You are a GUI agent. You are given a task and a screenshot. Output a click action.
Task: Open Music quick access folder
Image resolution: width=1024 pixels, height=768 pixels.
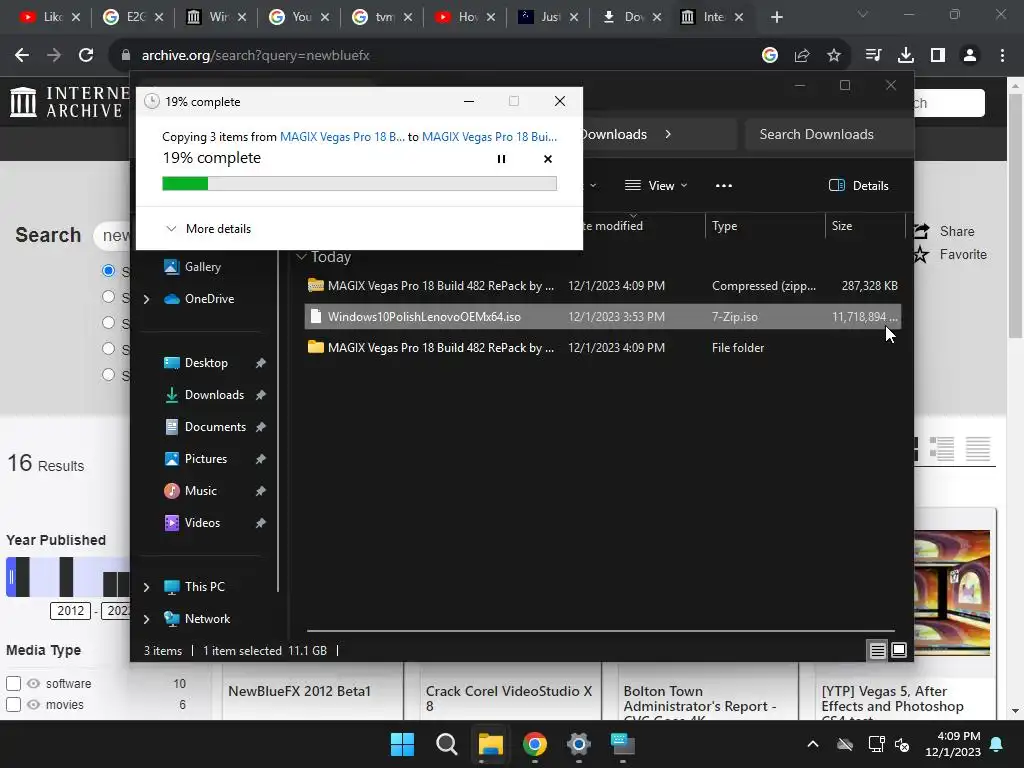click(200, 490)
